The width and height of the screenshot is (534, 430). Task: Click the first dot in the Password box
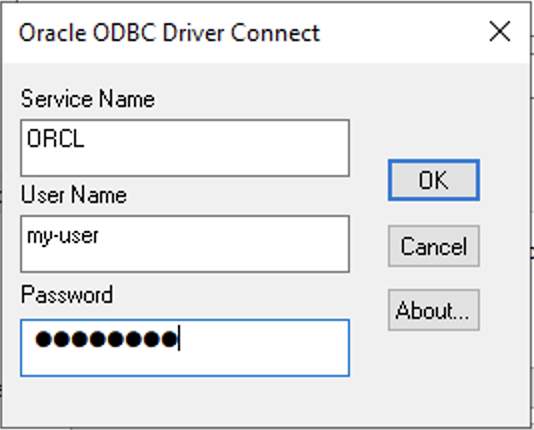click(44, 339)
